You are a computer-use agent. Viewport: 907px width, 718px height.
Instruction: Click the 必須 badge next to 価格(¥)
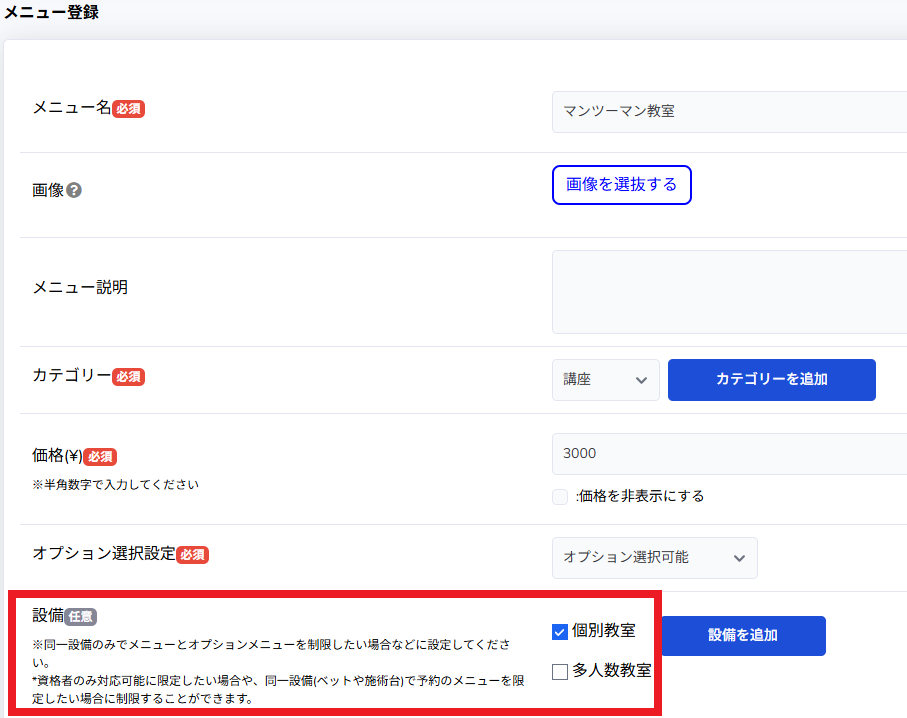[100, 456]
